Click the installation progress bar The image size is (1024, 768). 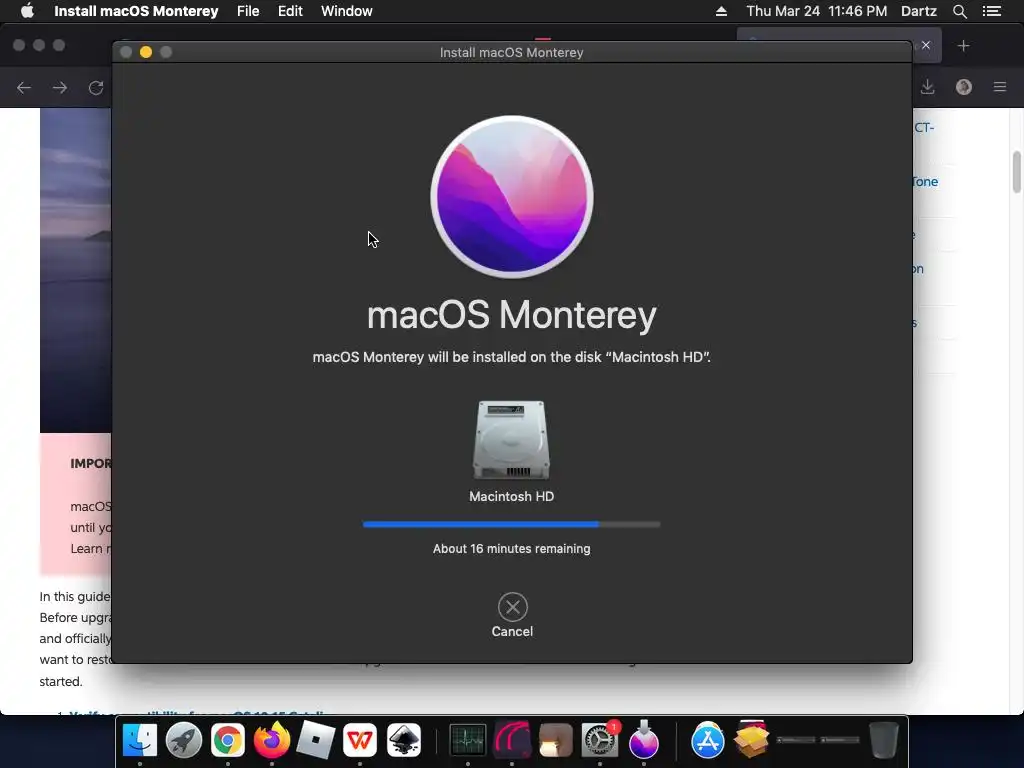(511, 524)
